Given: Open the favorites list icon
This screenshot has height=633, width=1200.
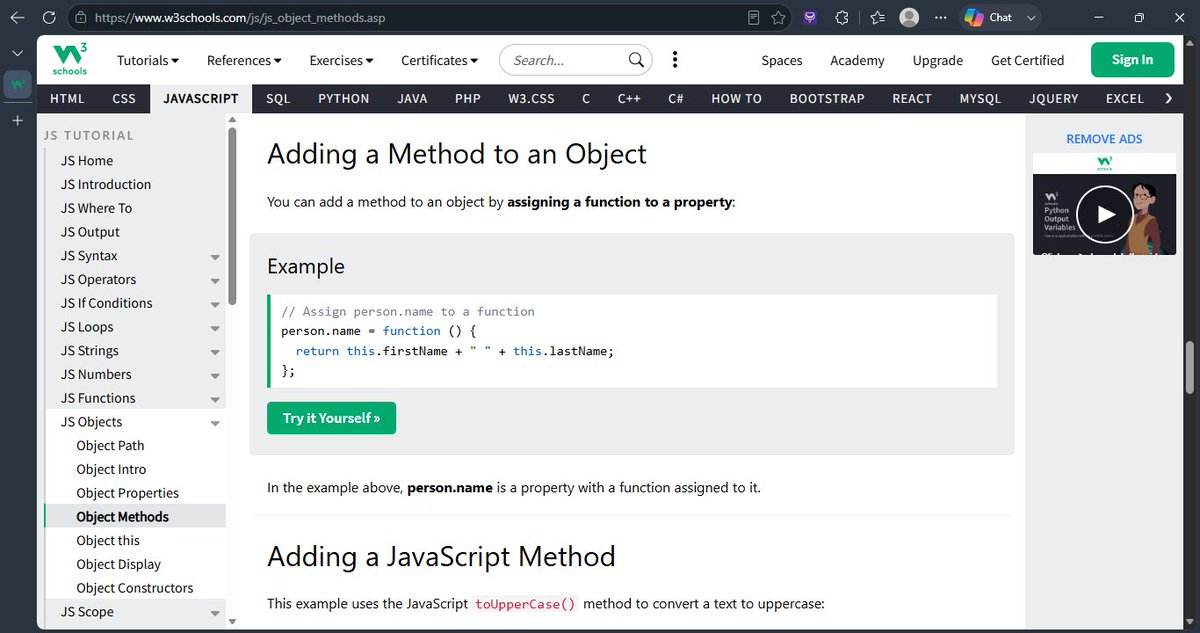Looking at the screenshot, I should pos(877,17).
